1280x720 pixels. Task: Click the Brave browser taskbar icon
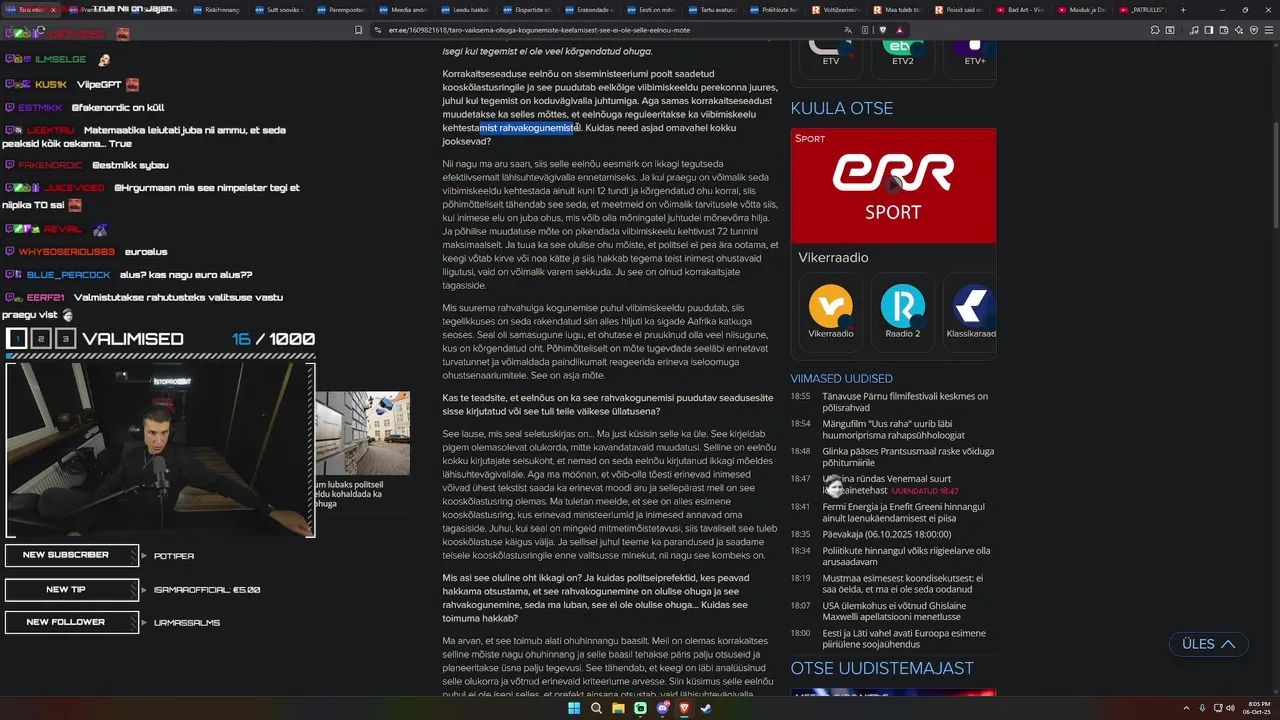[684, 708]
